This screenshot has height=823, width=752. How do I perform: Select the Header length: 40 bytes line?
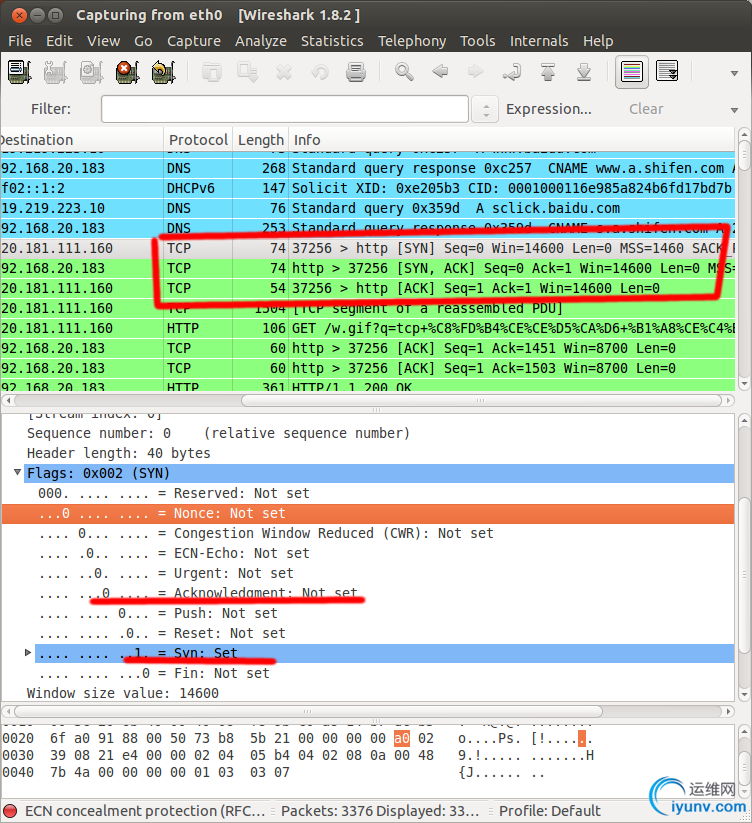[x=368, y=453]
